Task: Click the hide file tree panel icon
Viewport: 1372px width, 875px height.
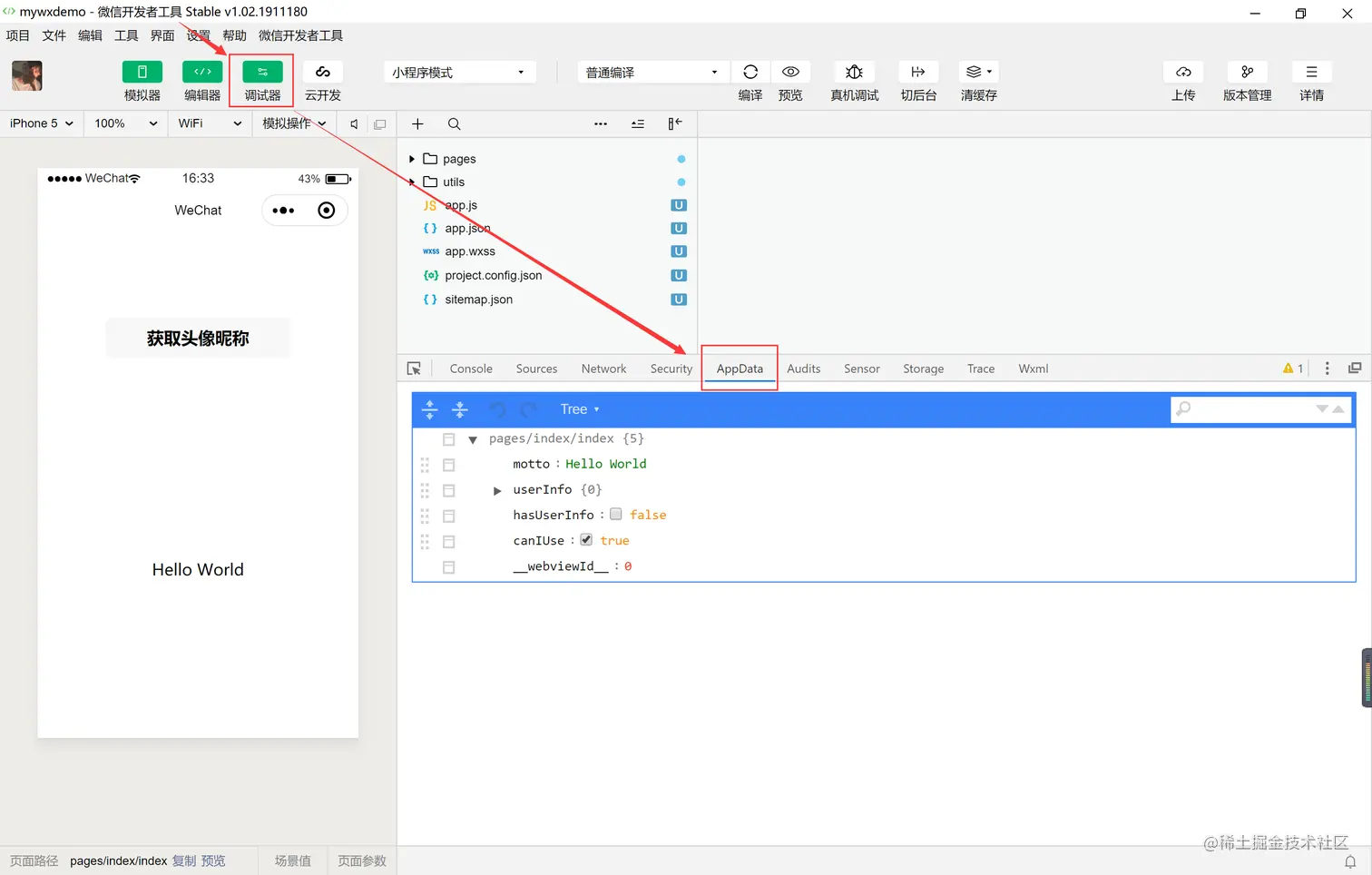Action: [675, 124]
